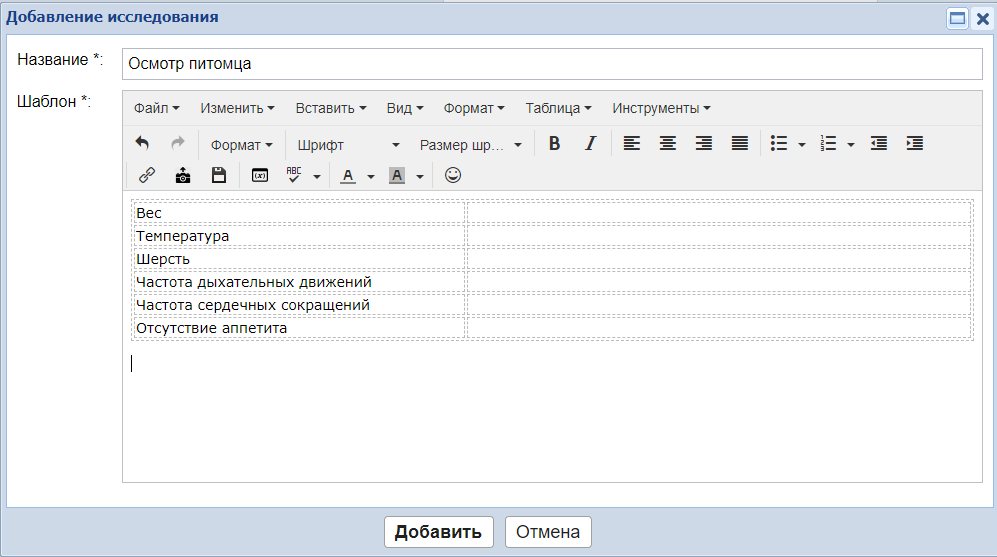
Task: Enable center text alignment
Action: tap(667, 144)
